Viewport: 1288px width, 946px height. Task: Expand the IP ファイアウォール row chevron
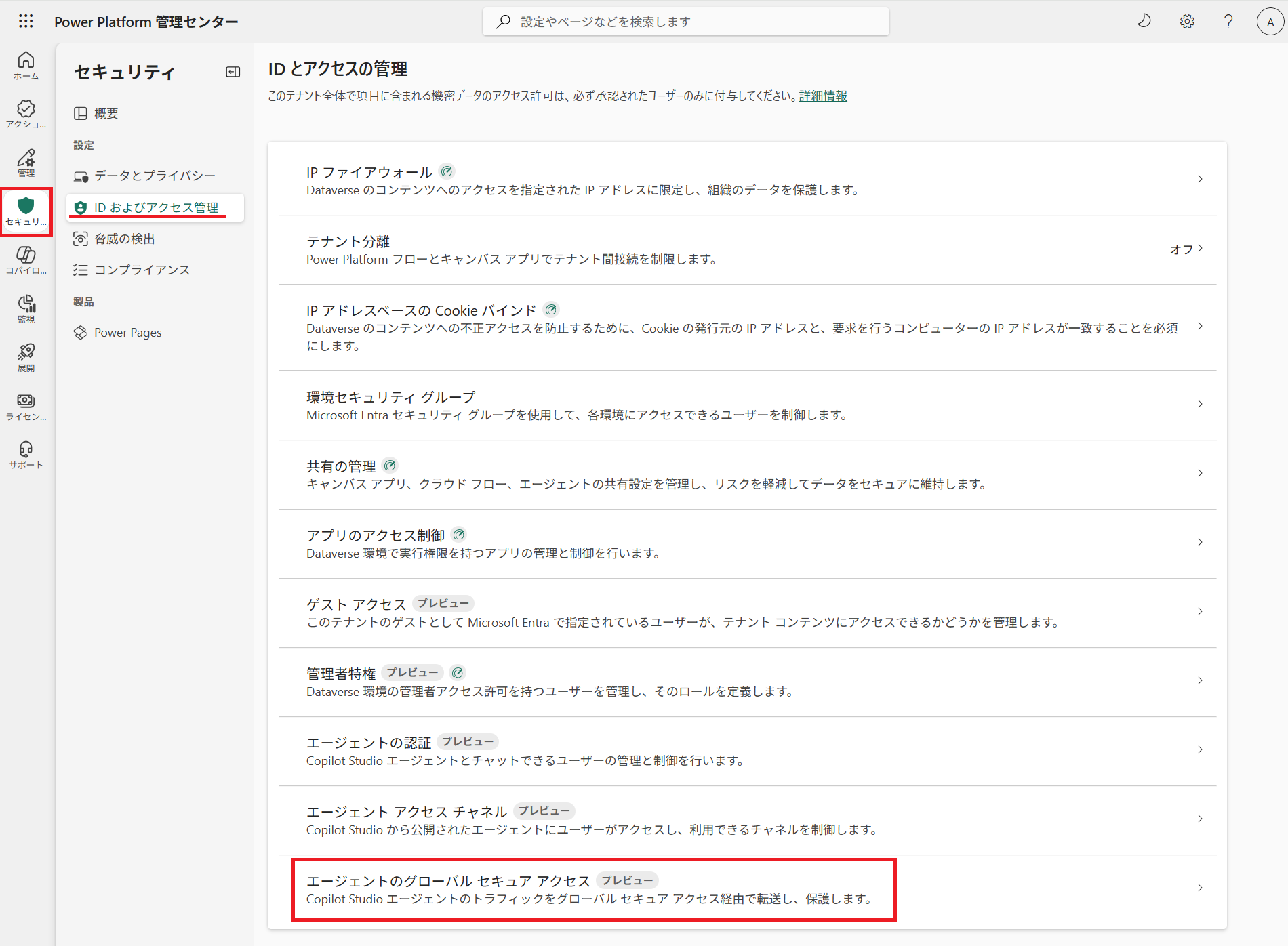point(1200,179)
